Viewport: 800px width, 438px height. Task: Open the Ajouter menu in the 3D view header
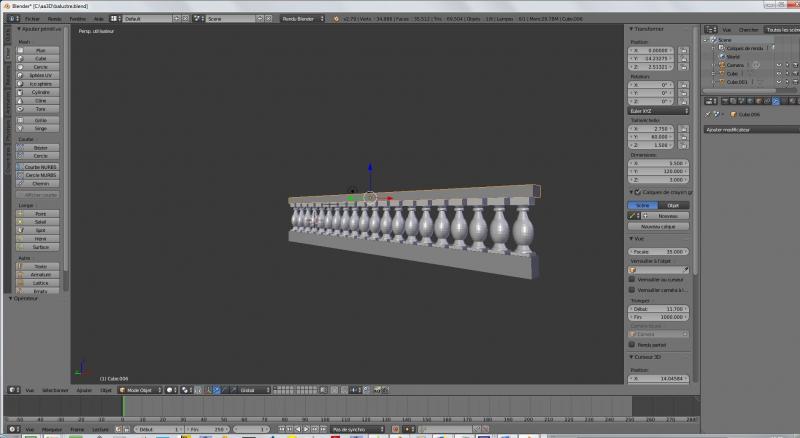pyautogui.click(x=84, y=390)
